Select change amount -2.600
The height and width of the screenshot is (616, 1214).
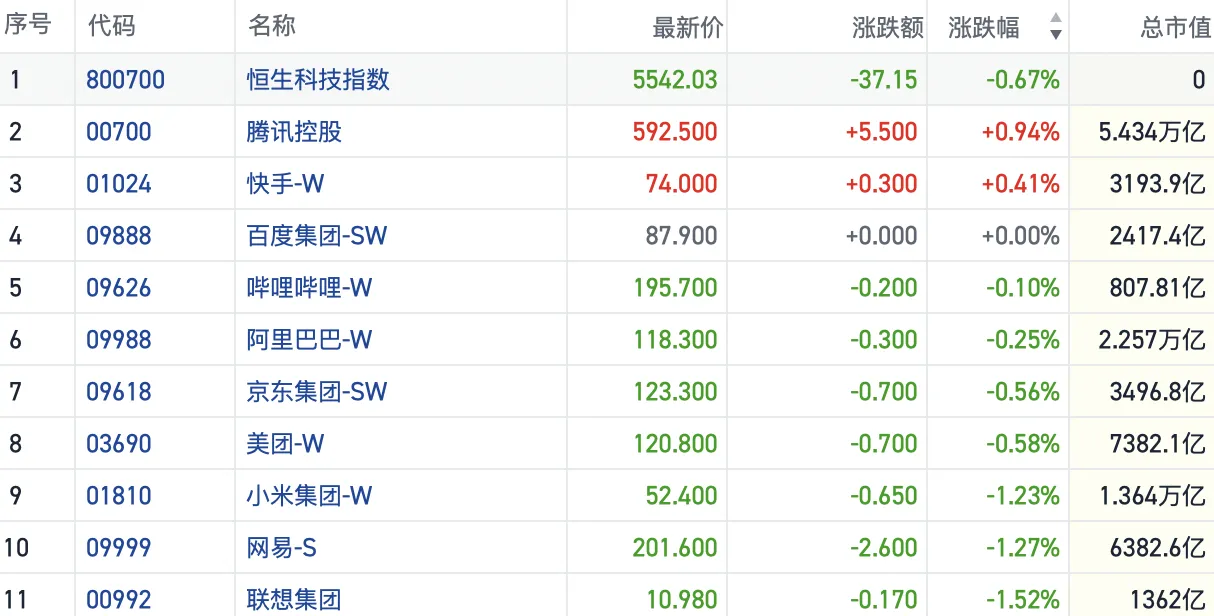883,548
